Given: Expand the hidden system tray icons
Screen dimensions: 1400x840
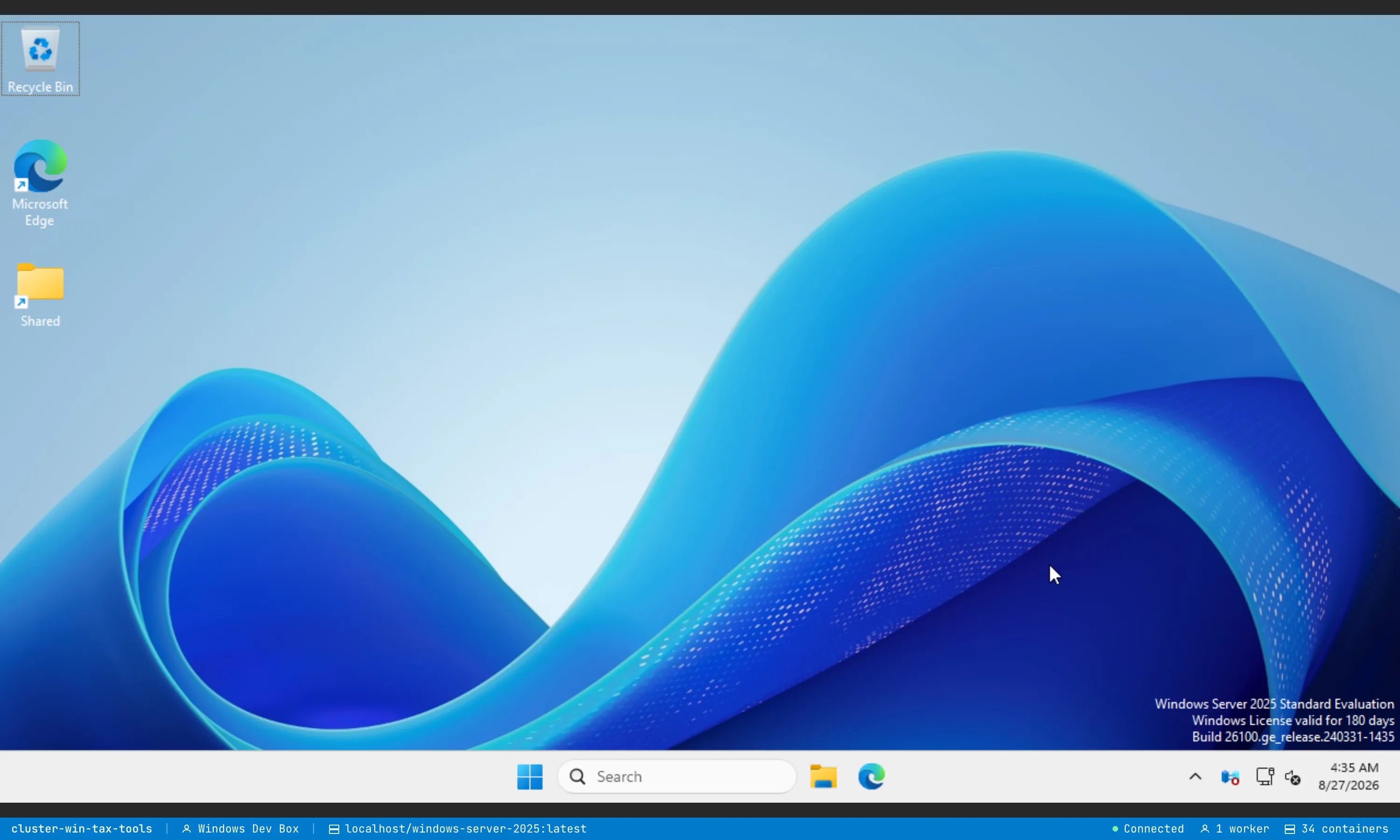Looking at the screenshot, I should pyautogui.click(x=1195, y=777).
